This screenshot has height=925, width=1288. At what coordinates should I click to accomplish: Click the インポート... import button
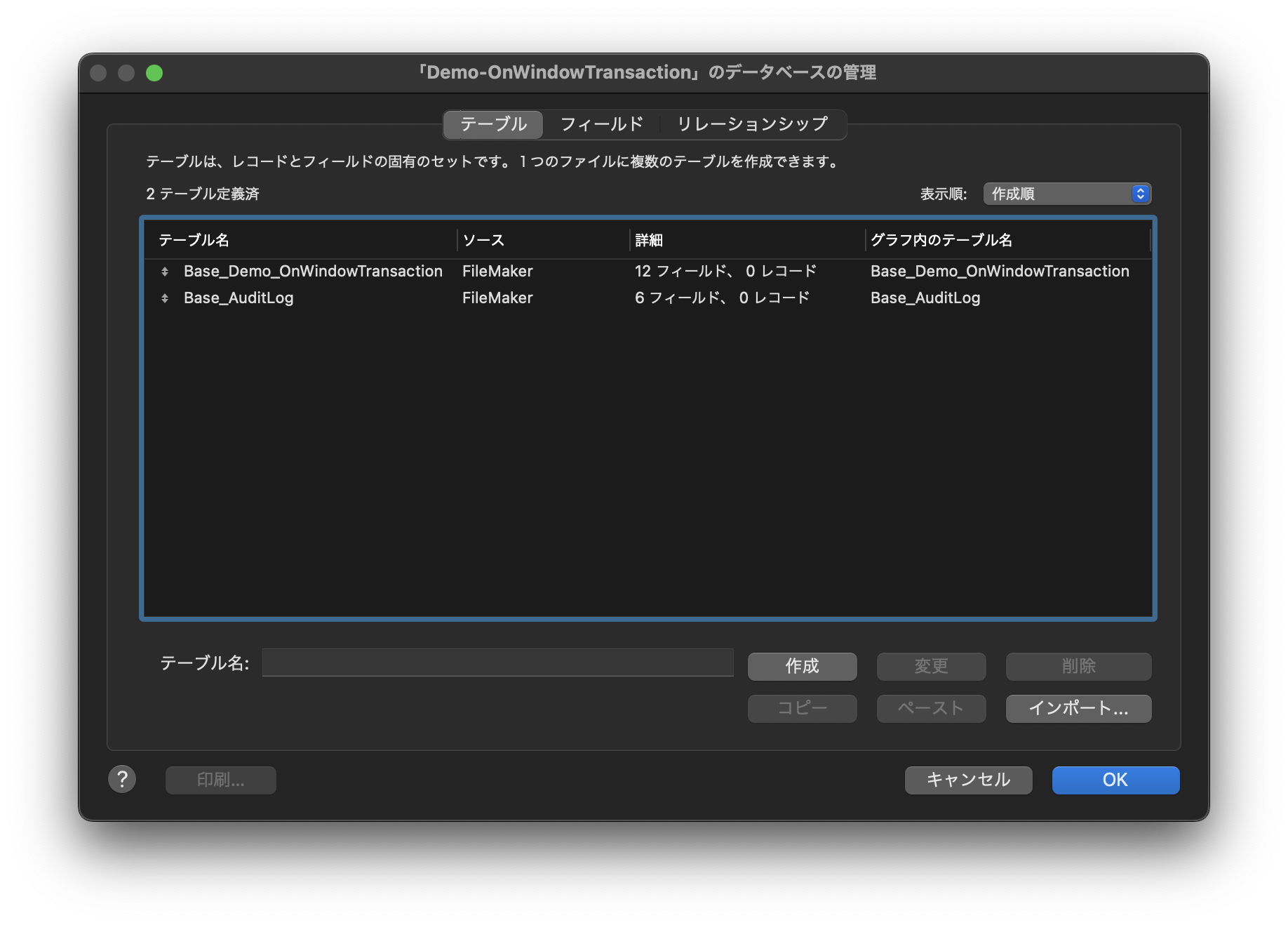1078,708
